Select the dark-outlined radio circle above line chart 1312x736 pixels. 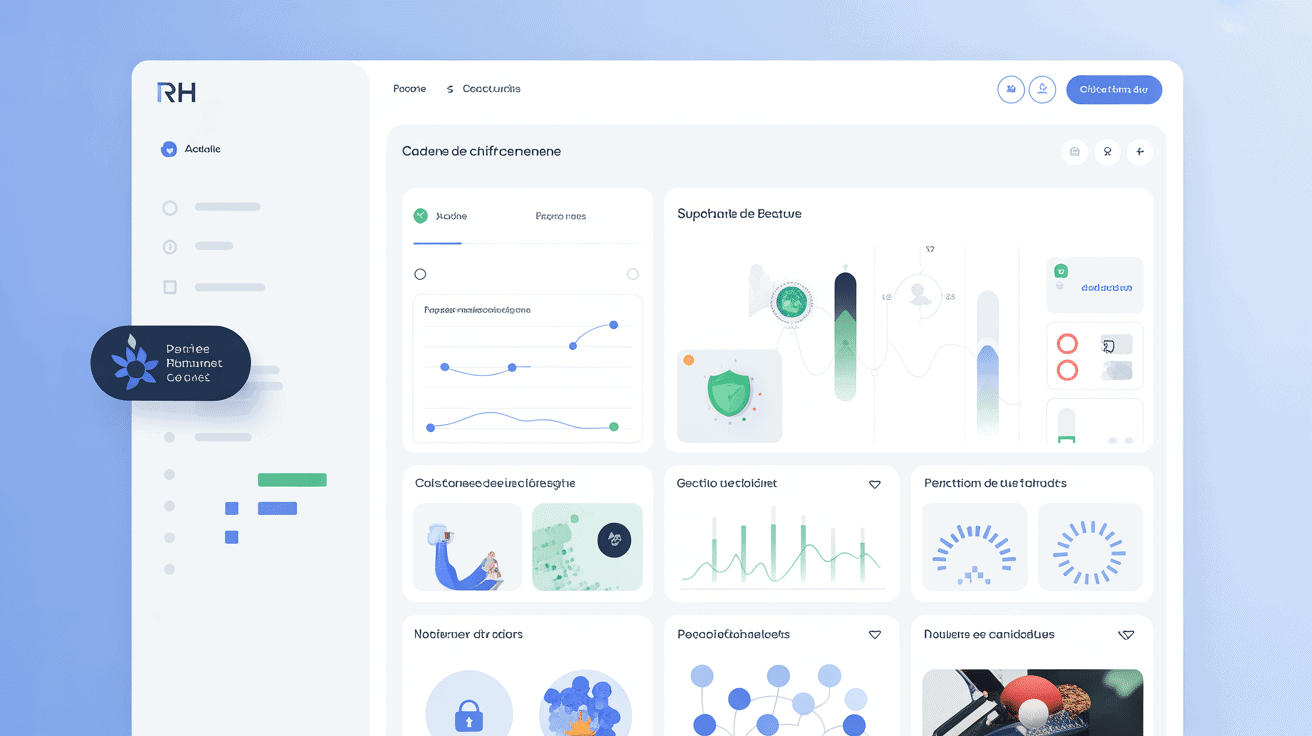pyautogui.click(x=420, y=274)
